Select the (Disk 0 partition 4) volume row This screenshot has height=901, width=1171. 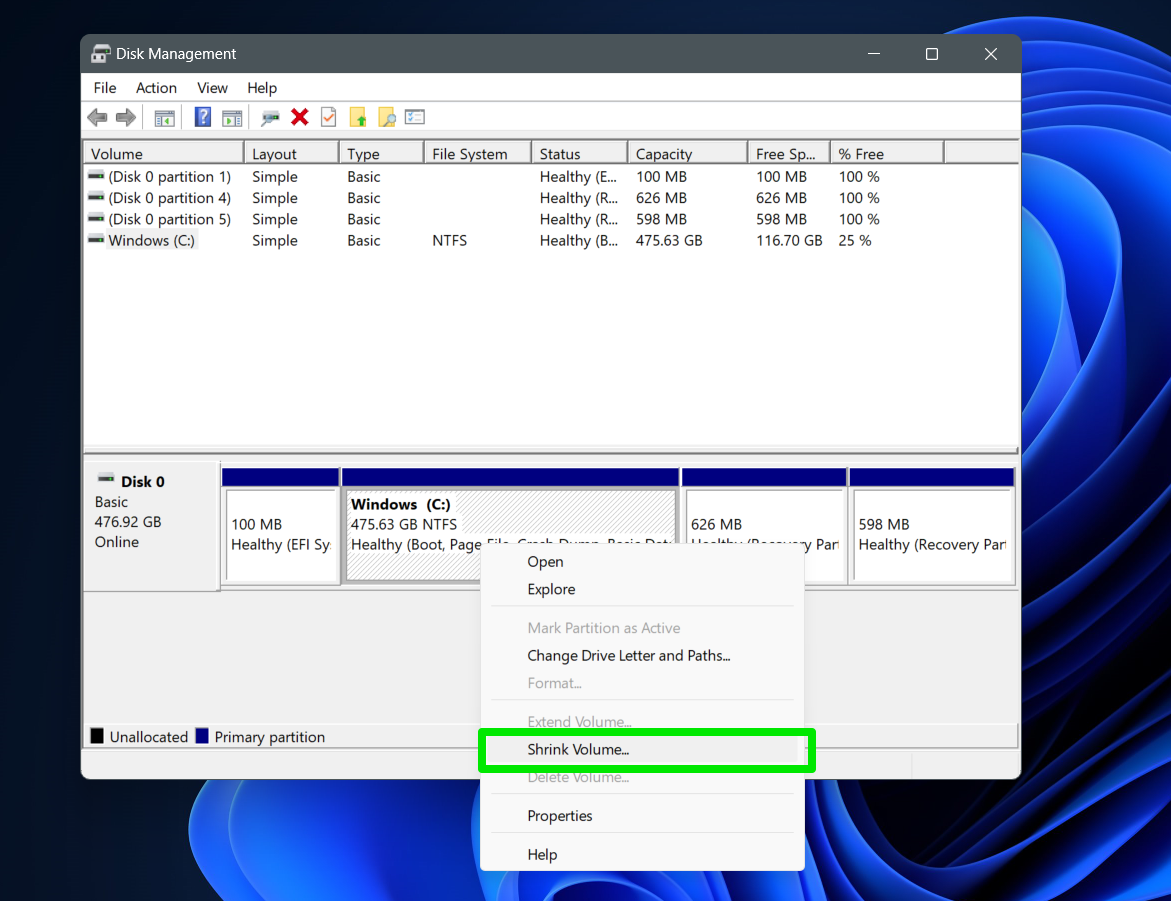(169, 198)
